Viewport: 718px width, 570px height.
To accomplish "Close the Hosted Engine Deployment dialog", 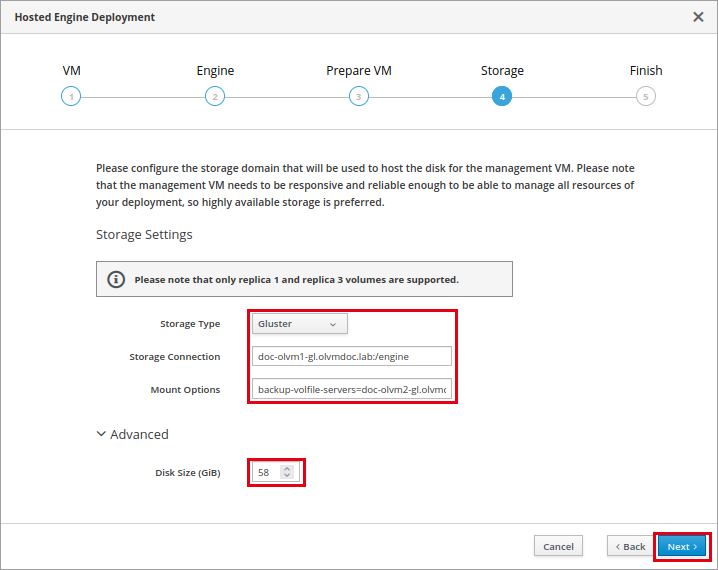I will click(x=698, y=17).
